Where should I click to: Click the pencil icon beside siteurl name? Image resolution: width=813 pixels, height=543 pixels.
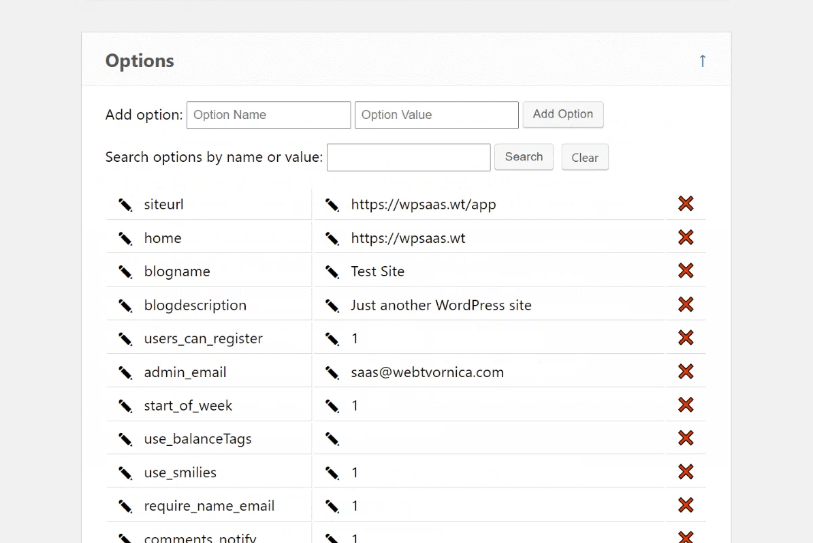click(125, 205)
